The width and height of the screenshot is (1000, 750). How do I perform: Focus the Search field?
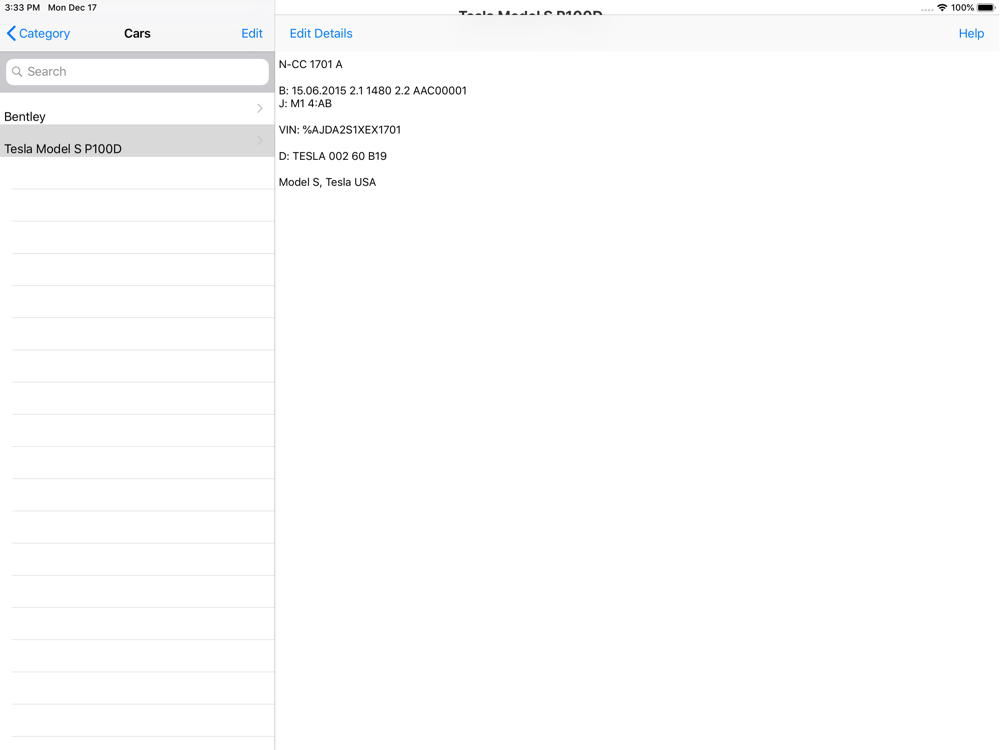[x=137, y=71]
